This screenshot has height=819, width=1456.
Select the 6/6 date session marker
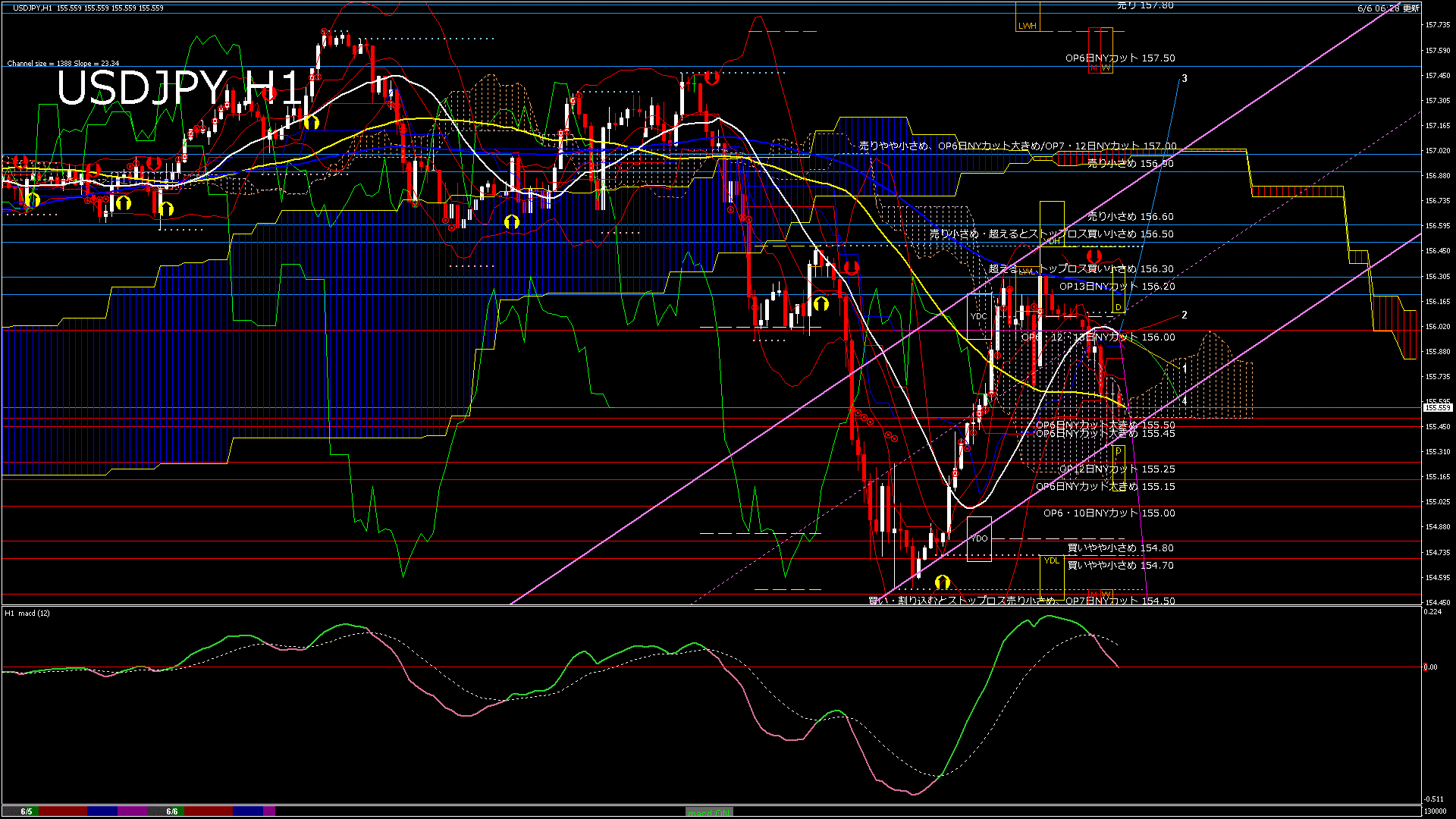pos(172,811)
